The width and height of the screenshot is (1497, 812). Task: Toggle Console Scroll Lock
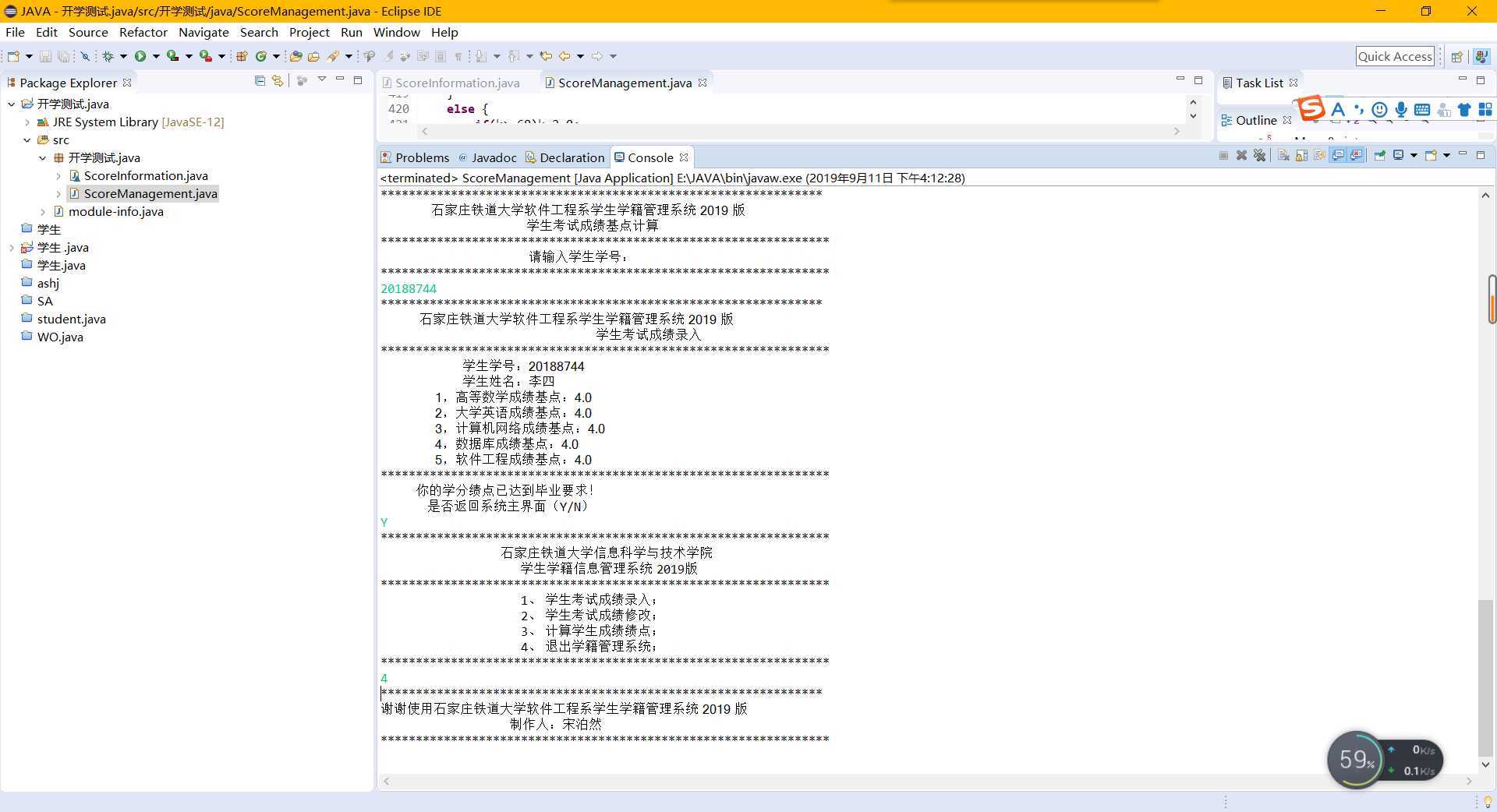(1301, 155)
